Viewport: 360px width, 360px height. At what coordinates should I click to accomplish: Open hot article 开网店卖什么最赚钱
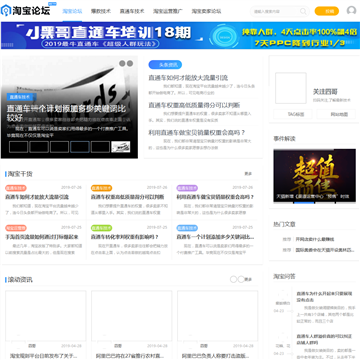tap(315, 239)
